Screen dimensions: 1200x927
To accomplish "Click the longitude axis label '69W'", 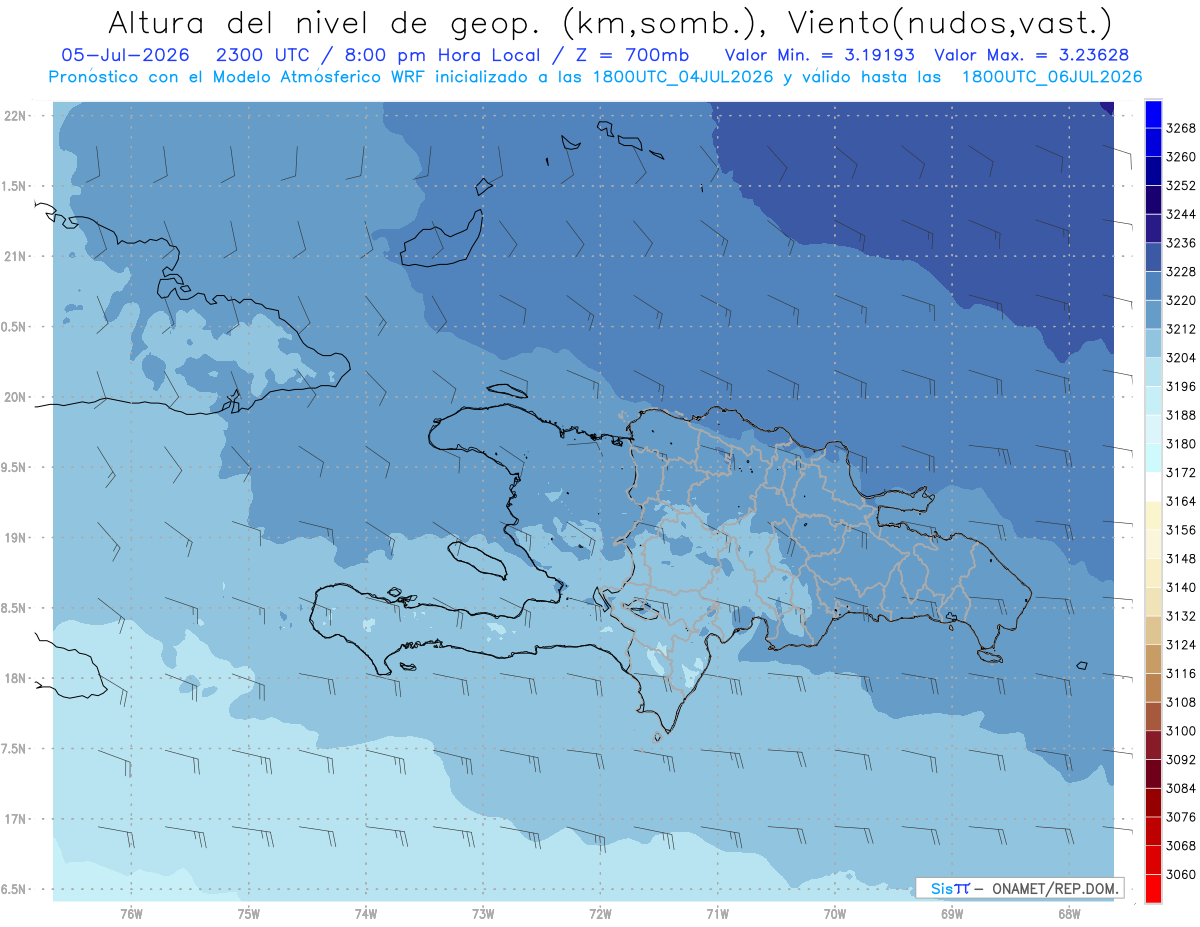I will click(x=952, y=913).
